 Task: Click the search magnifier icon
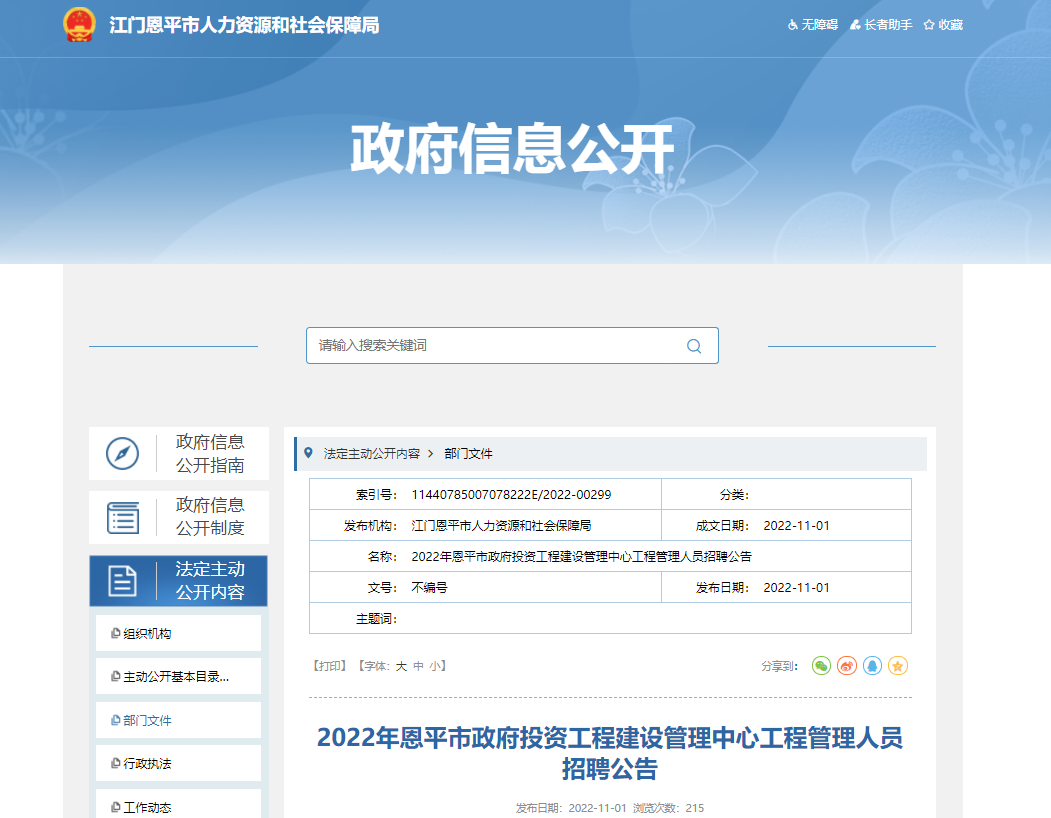tap(694, 346)
